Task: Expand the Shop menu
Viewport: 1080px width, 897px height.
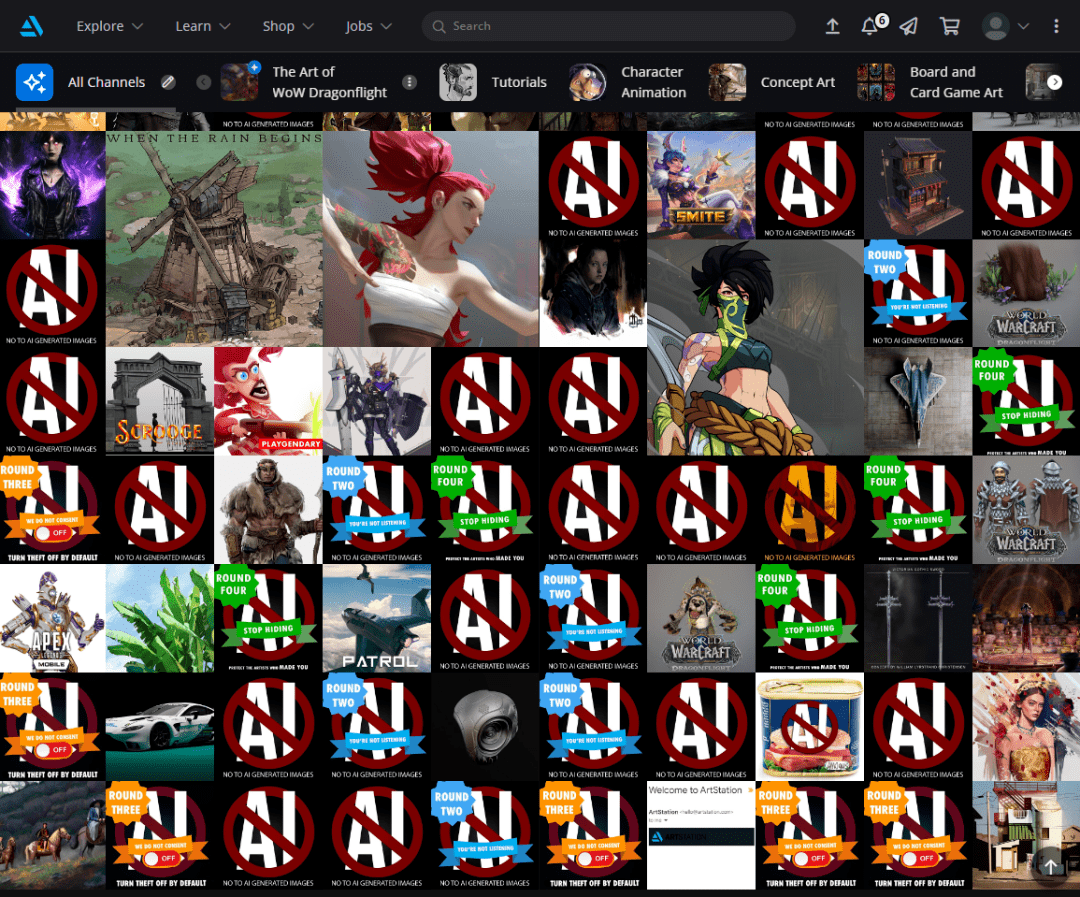Action: [288, 26]
